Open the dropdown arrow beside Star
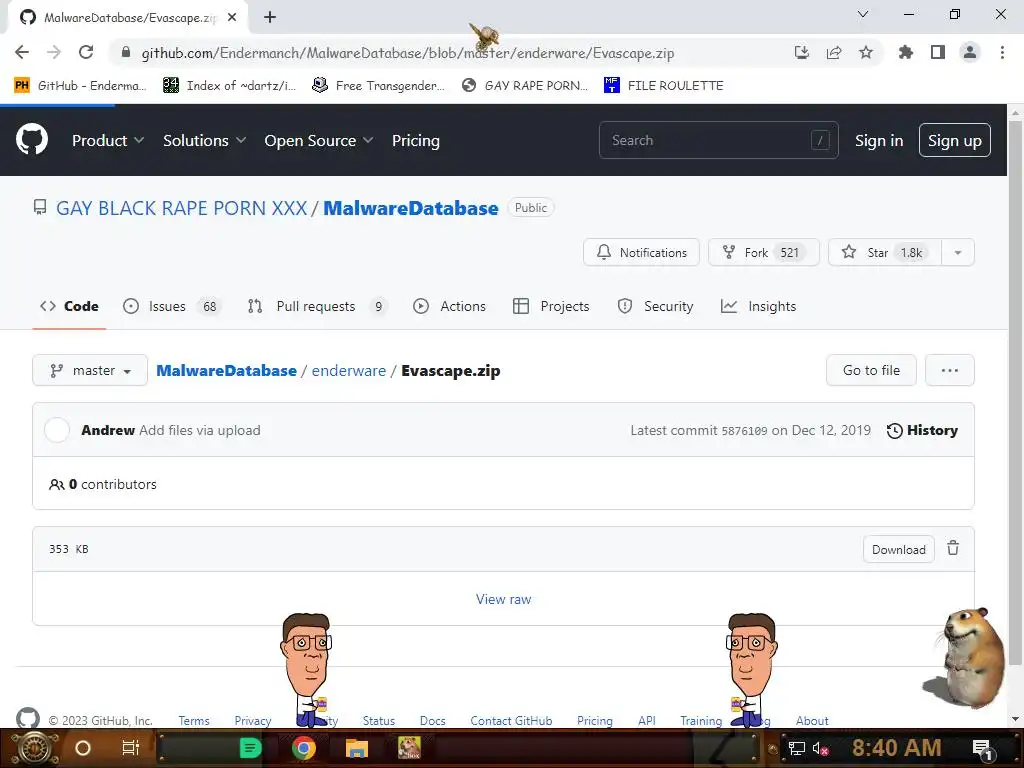The width and height of the screenshot is (1024, 768). tap(958, 252)
